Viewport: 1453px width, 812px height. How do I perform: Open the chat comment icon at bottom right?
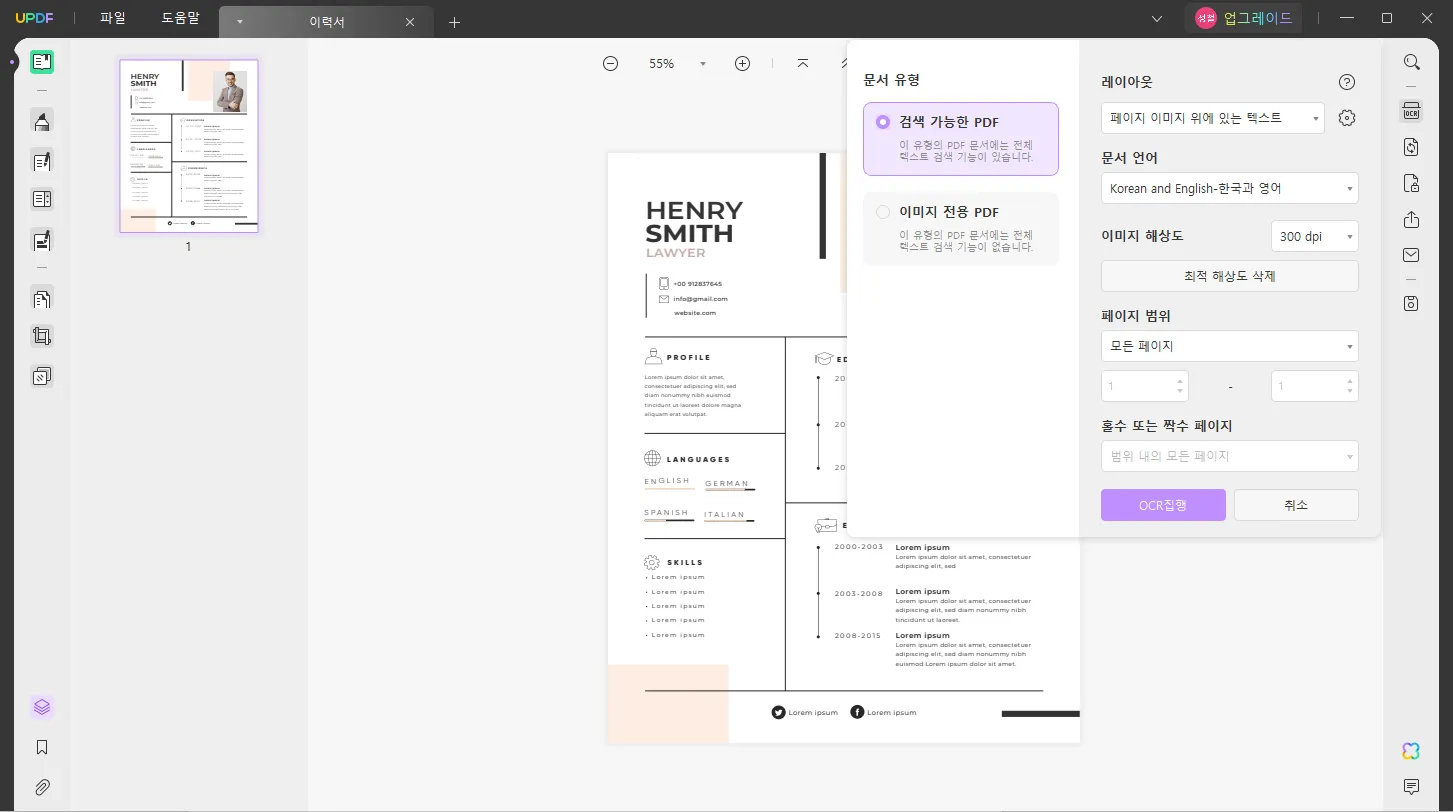(1411, 786)
